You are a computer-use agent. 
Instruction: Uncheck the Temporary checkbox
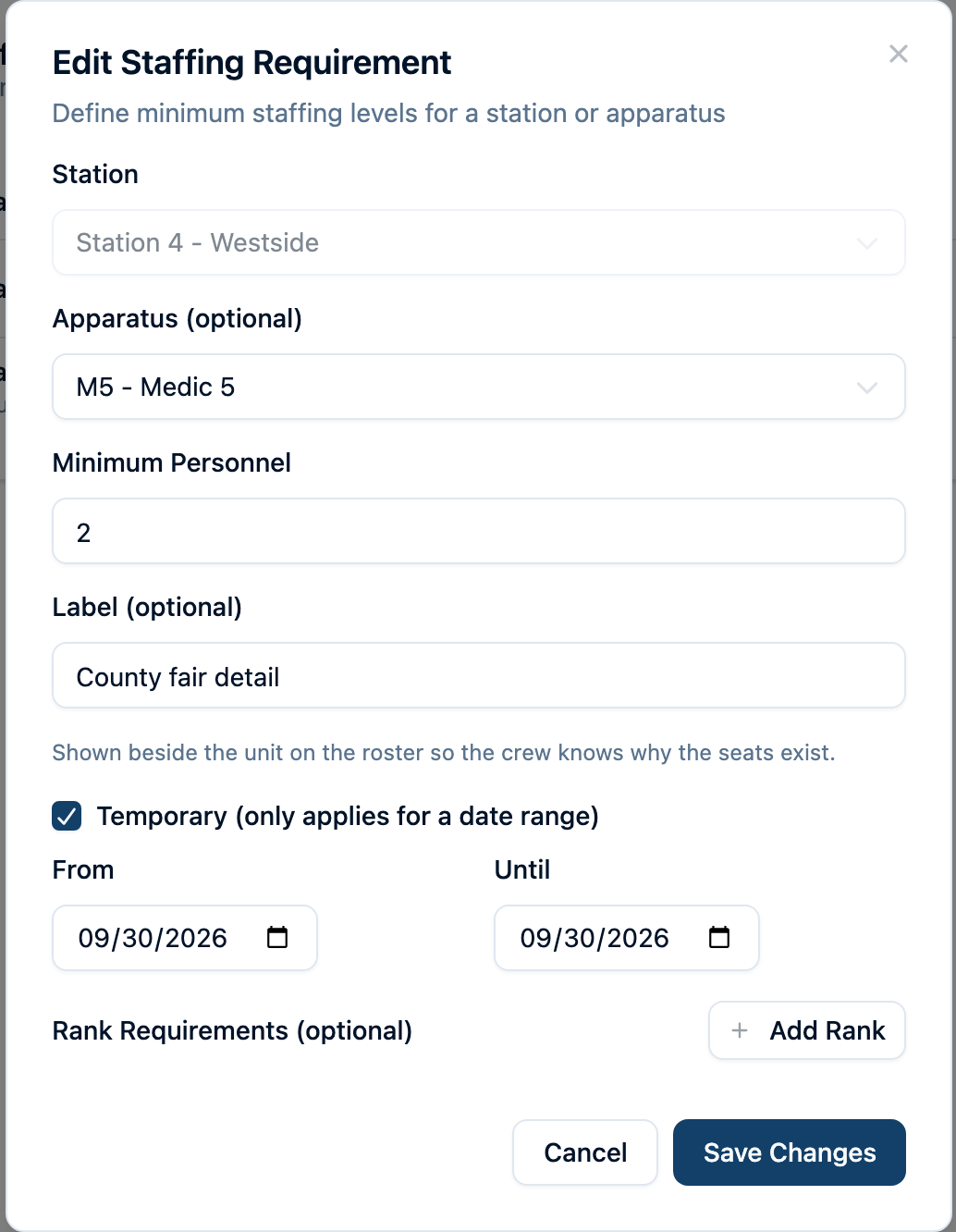pos(67,816)
